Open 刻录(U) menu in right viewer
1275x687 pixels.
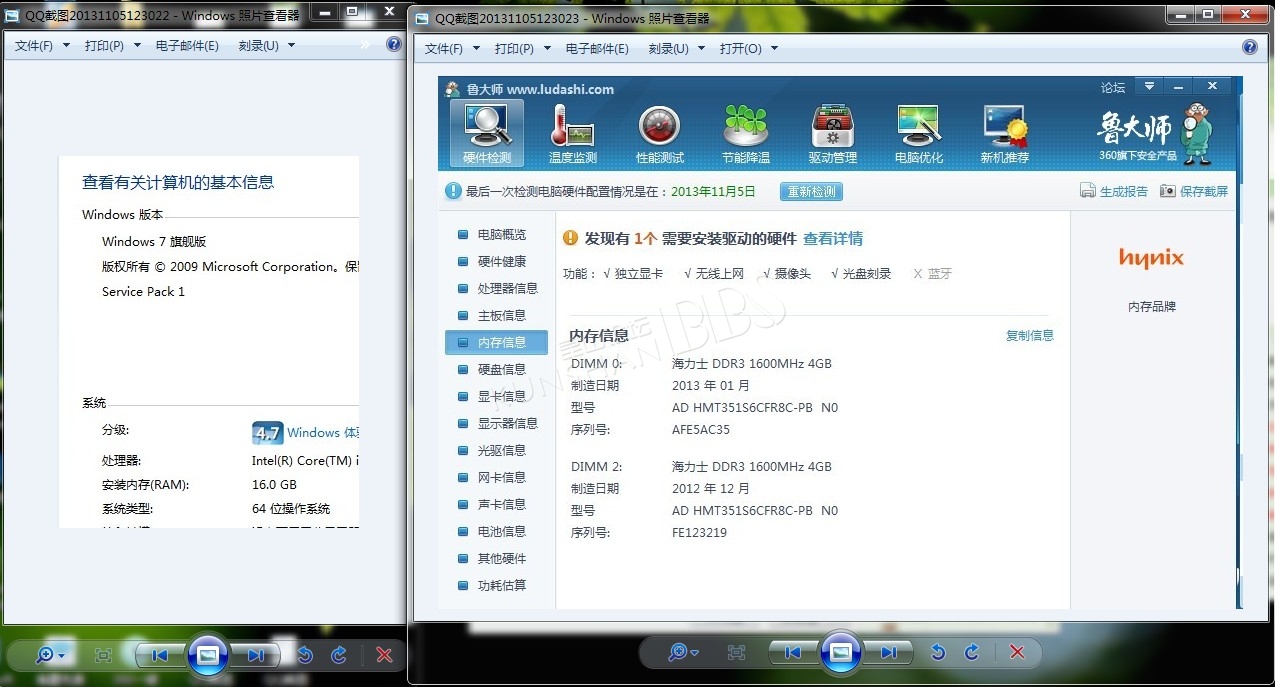click(677, 48)
